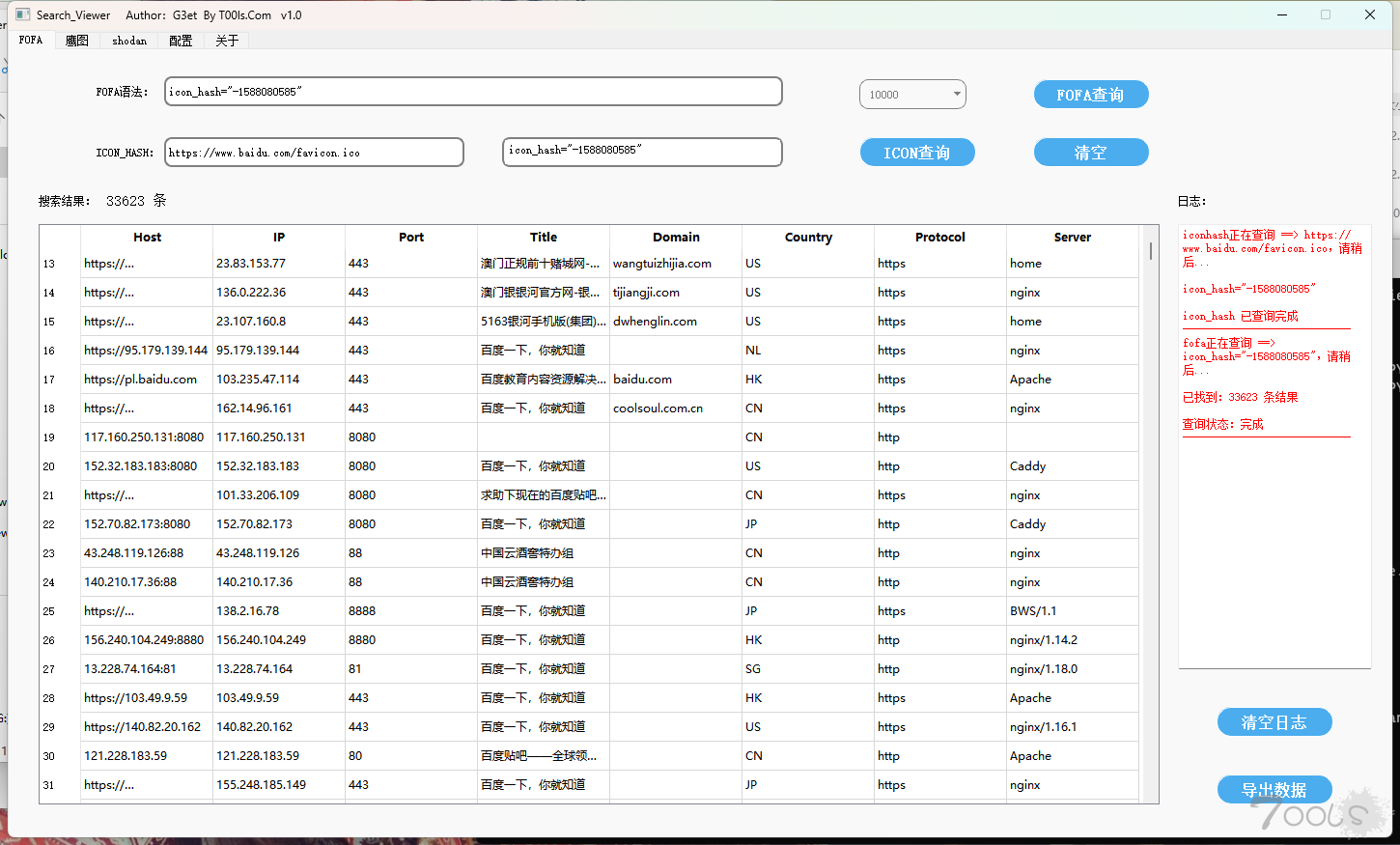Click domain cell dwhenglin.com
The image size is (1400, 845).
676,322
